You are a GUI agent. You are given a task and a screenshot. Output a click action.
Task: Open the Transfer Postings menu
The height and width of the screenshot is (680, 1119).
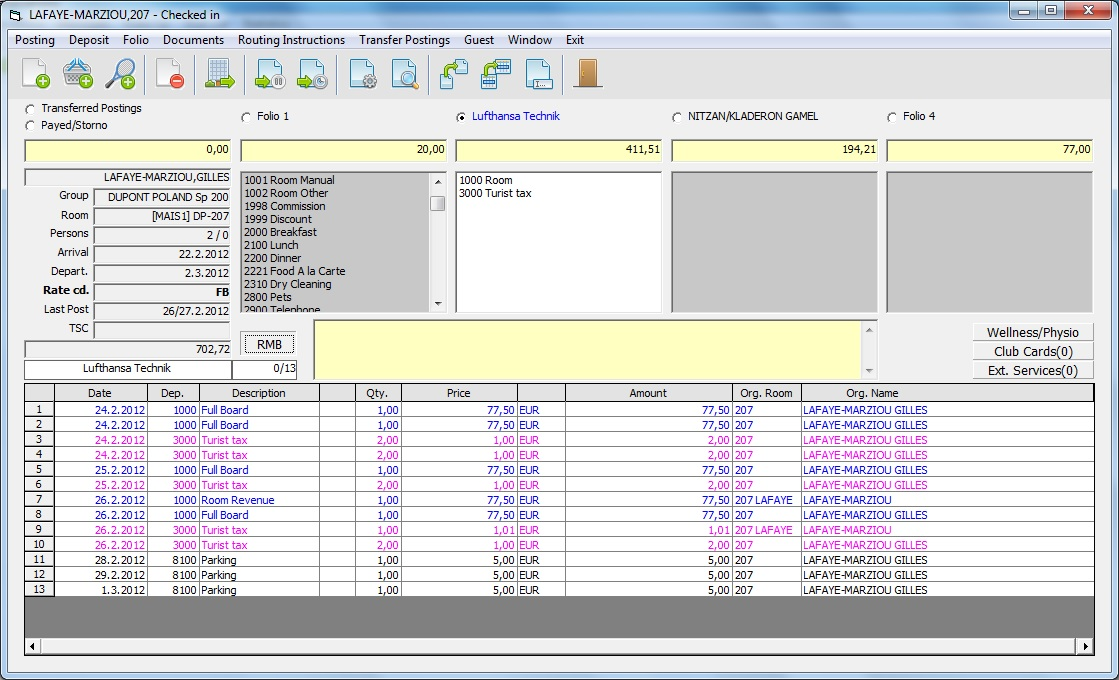(x=404, y=40)
